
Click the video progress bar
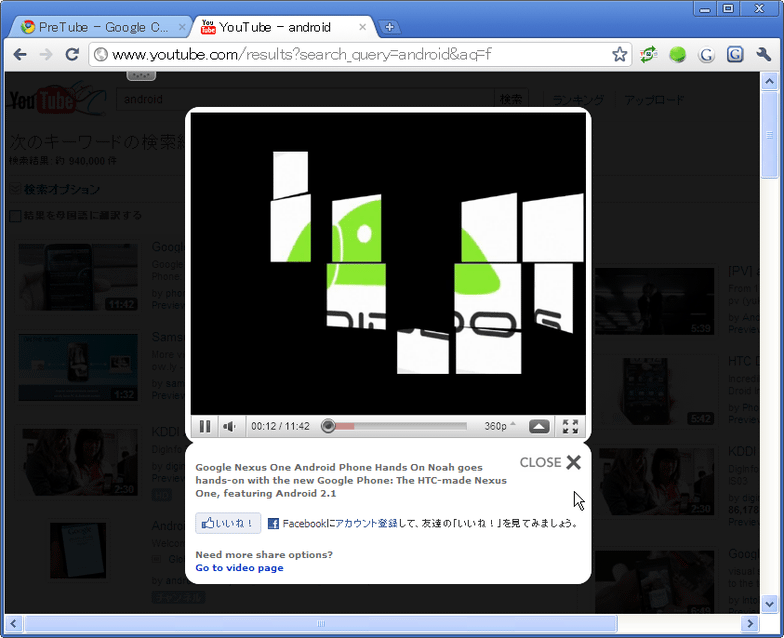point(394,426)
